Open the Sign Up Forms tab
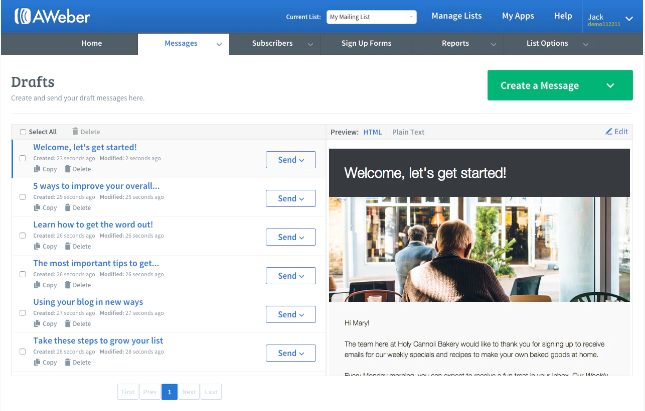The width and height of the screenshot is (645, 411). click(x=366, y=44)
